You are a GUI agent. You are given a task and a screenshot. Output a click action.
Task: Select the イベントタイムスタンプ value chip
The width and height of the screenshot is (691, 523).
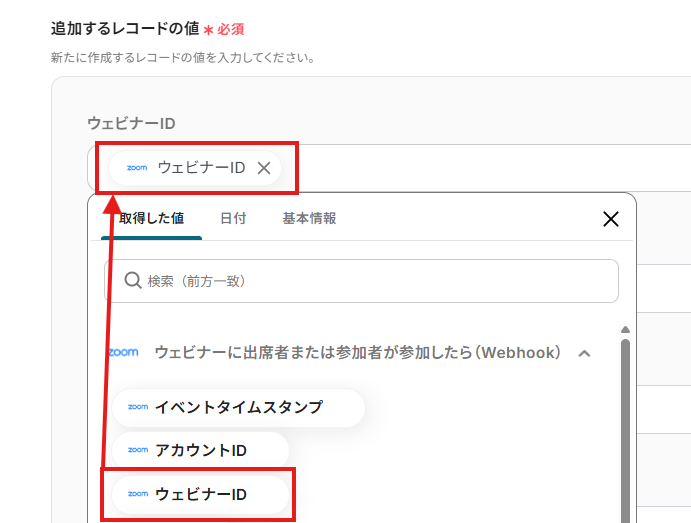(x=238, y=408)
